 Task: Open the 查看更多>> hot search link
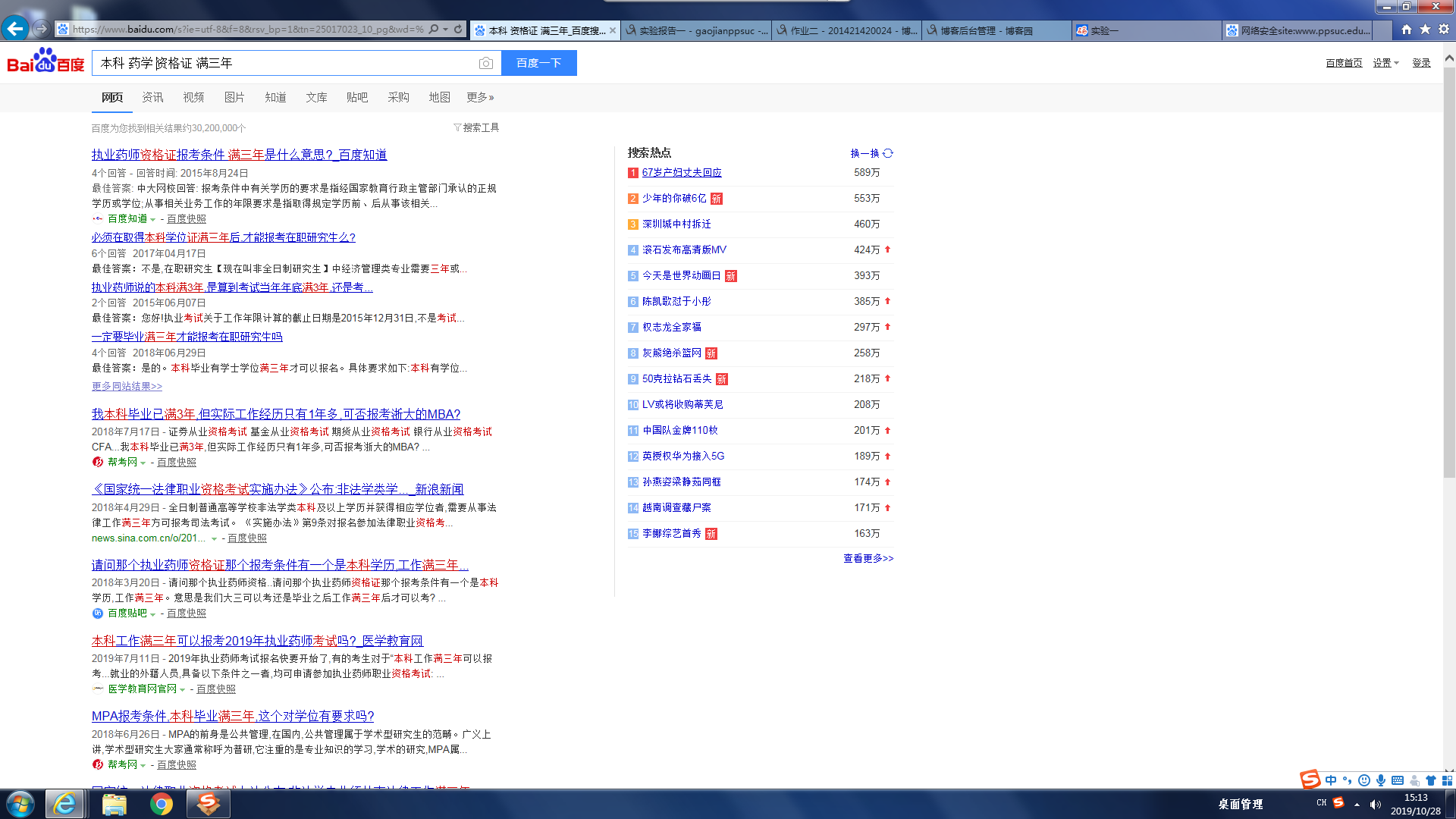point(868,558)
